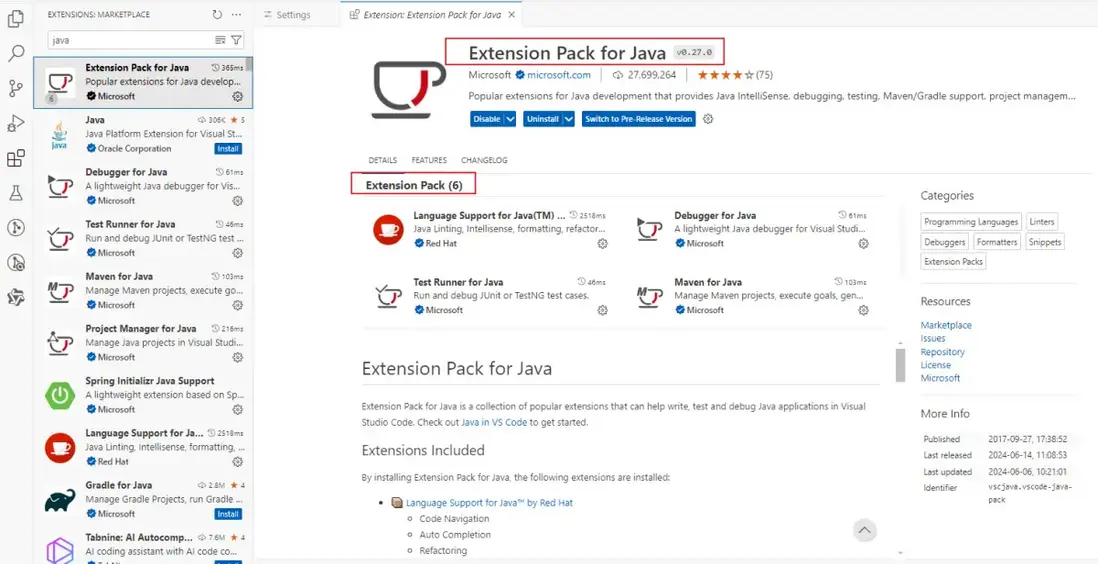Open the CHANGELOG tab
The height and width of the screenshot is (564, 1098).
[x=485, y=160]
